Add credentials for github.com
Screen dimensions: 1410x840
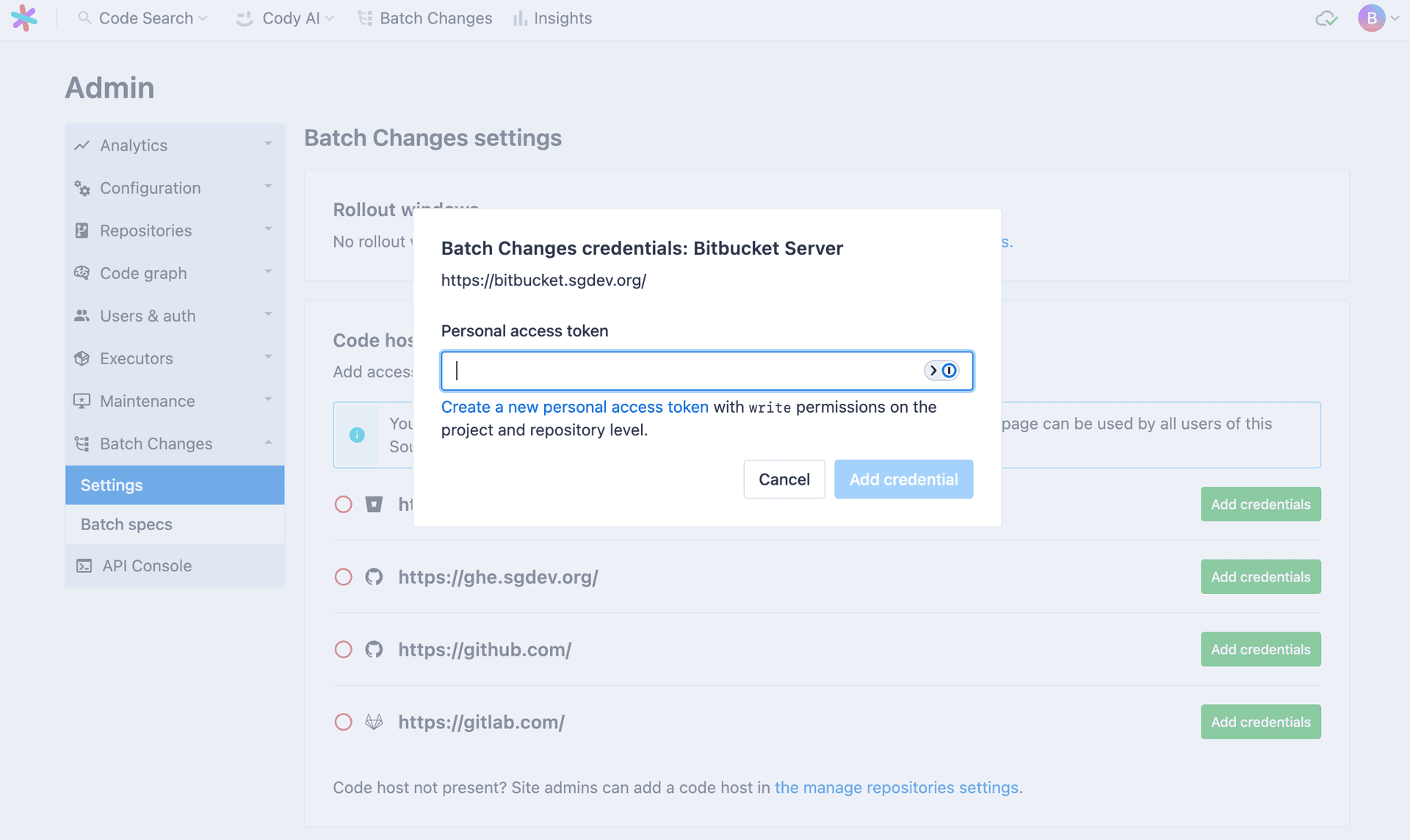coord(1260,650)
